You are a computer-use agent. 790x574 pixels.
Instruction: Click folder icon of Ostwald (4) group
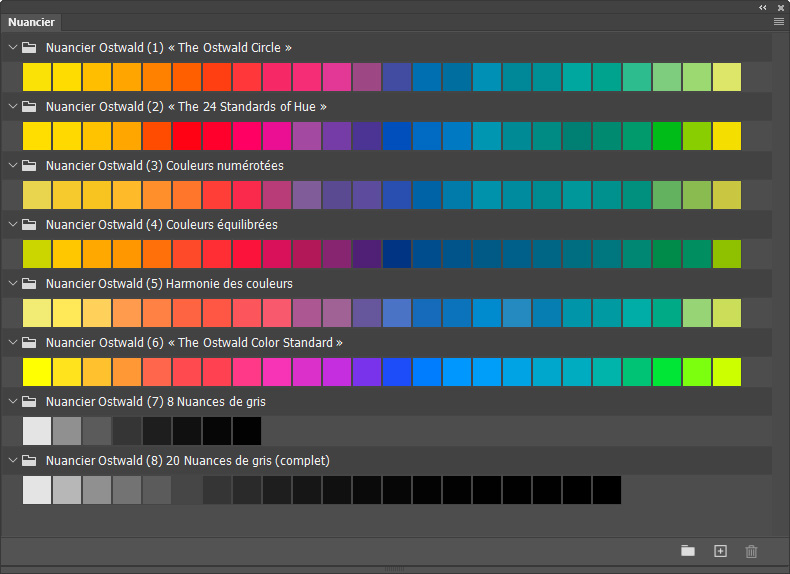pyautogui.click(x=29, y=224)
